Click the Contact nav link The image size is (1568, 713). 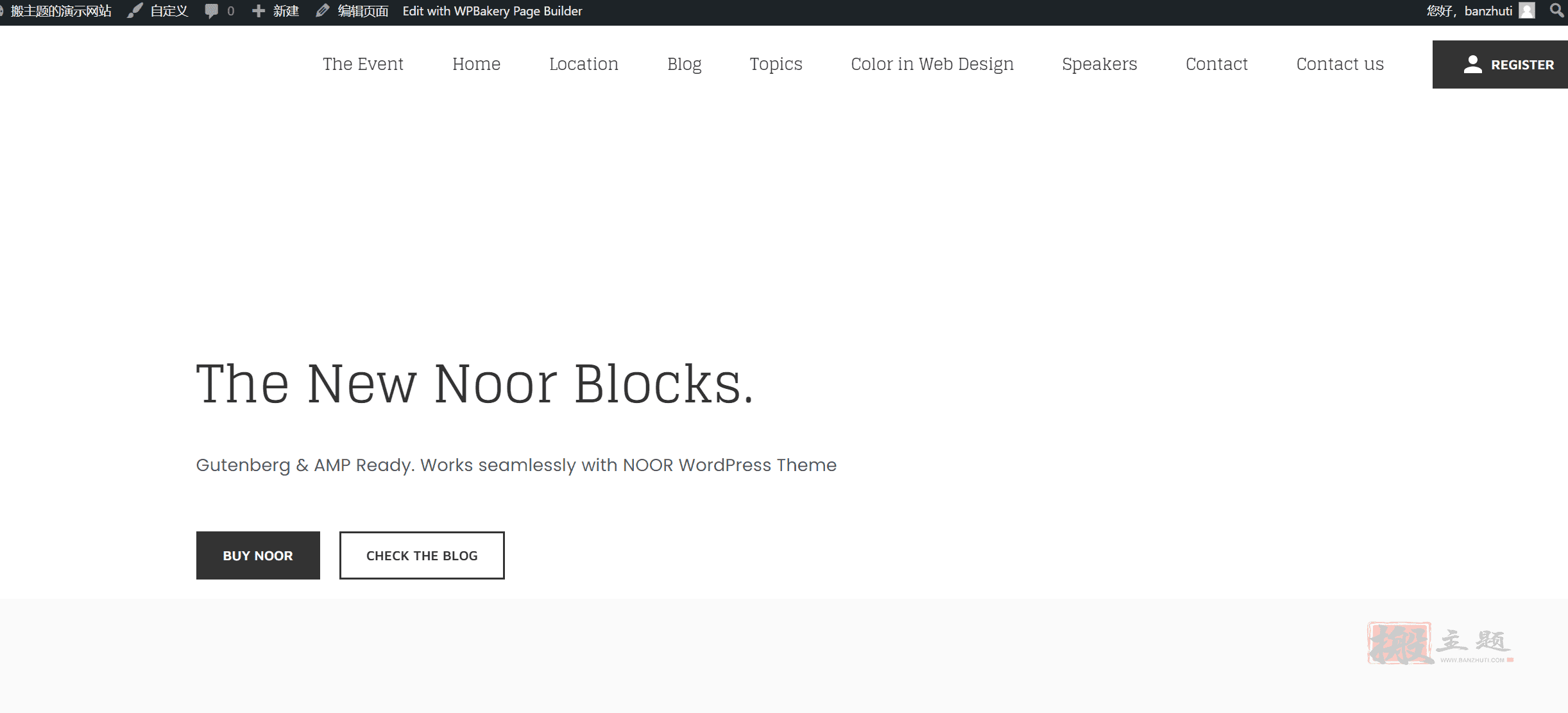click(1216, 64)
